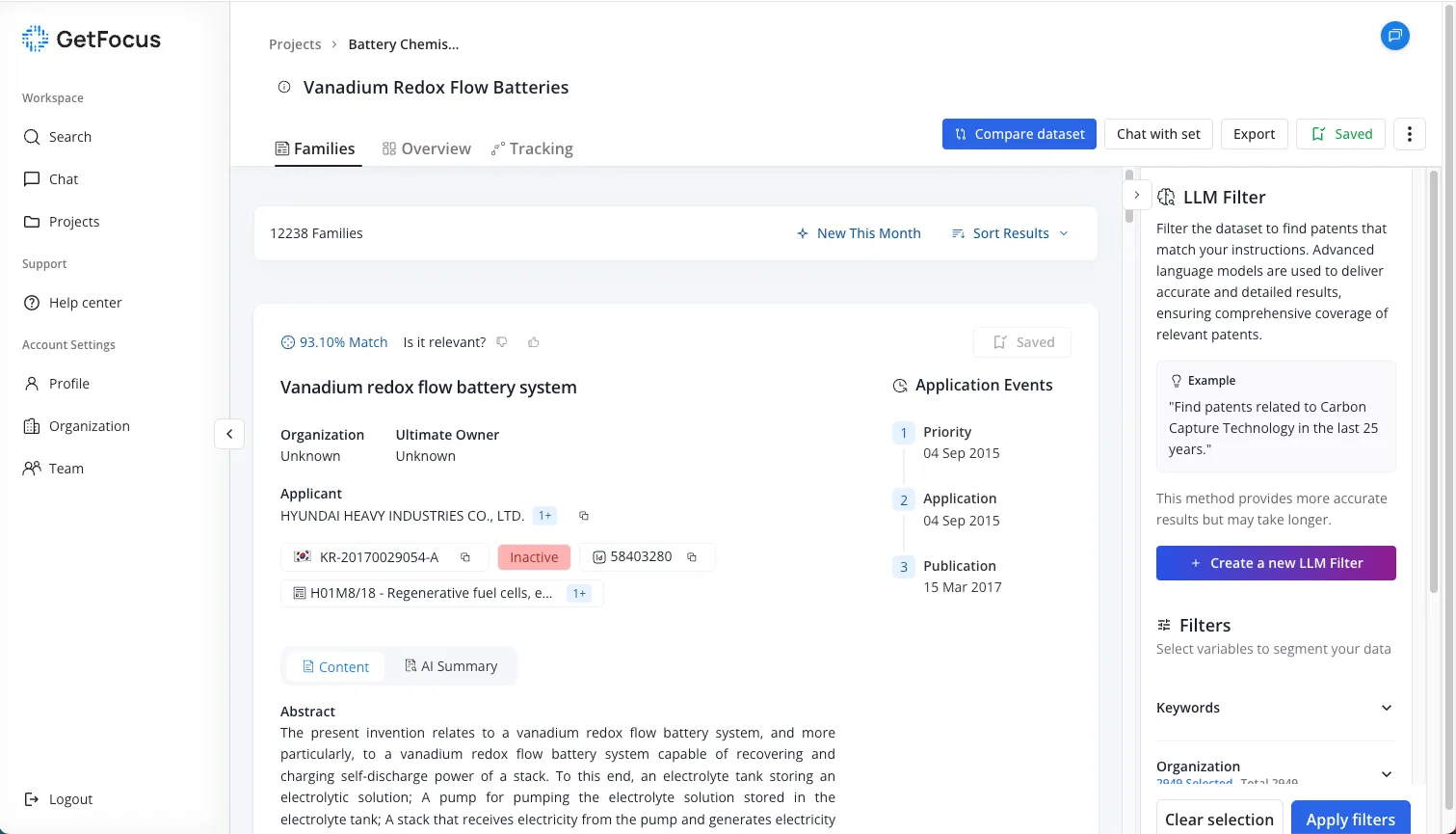Click Clear selection button
The height and width of the screenshot is (834, 1456).
(1219, 818)
